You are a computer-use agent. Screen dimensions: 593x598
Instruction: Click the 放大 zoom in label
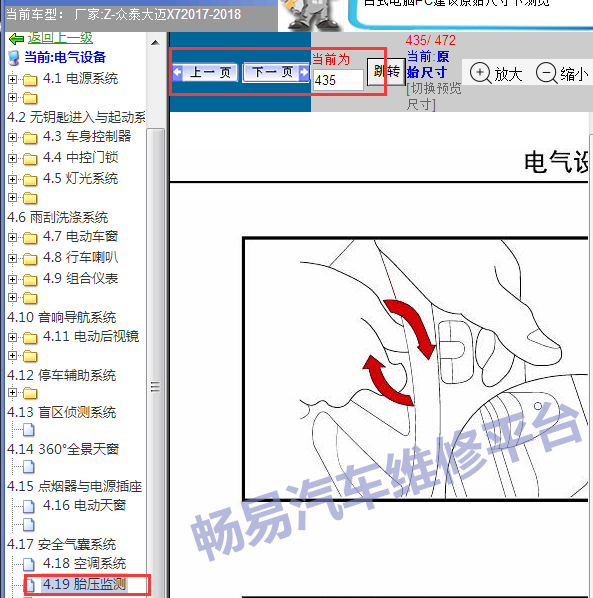click(508, 74)
